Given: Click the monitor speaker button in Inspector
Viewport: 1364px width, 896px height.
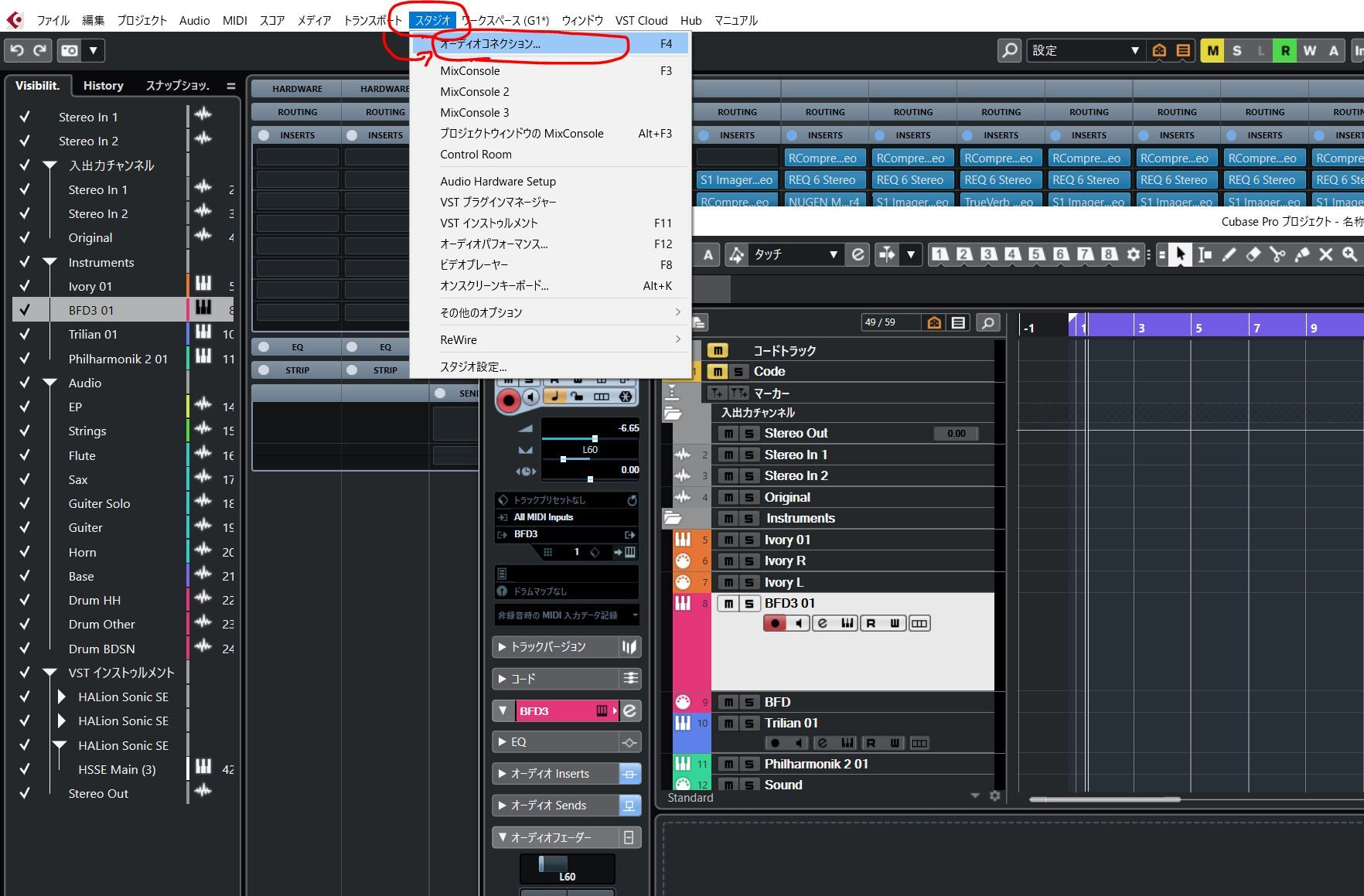Looking at the screenshot, I should point(530,397).
